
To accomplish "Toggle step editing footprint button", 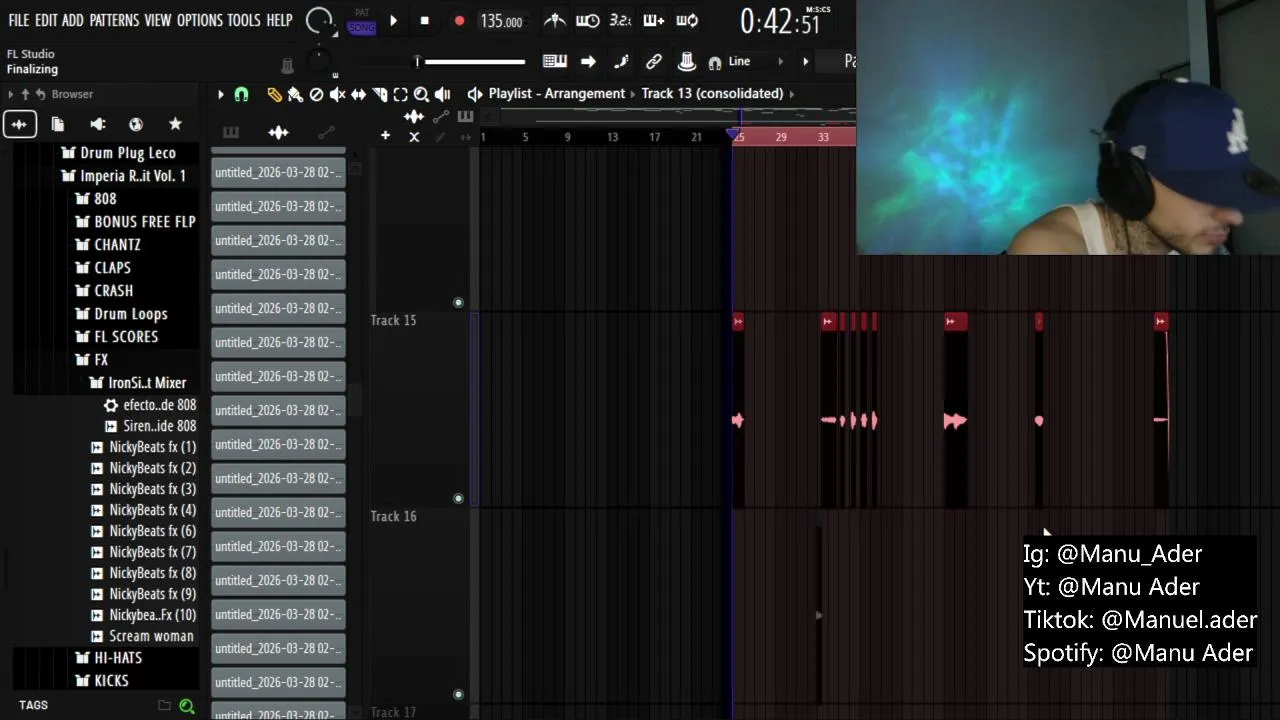I will 621,62.
